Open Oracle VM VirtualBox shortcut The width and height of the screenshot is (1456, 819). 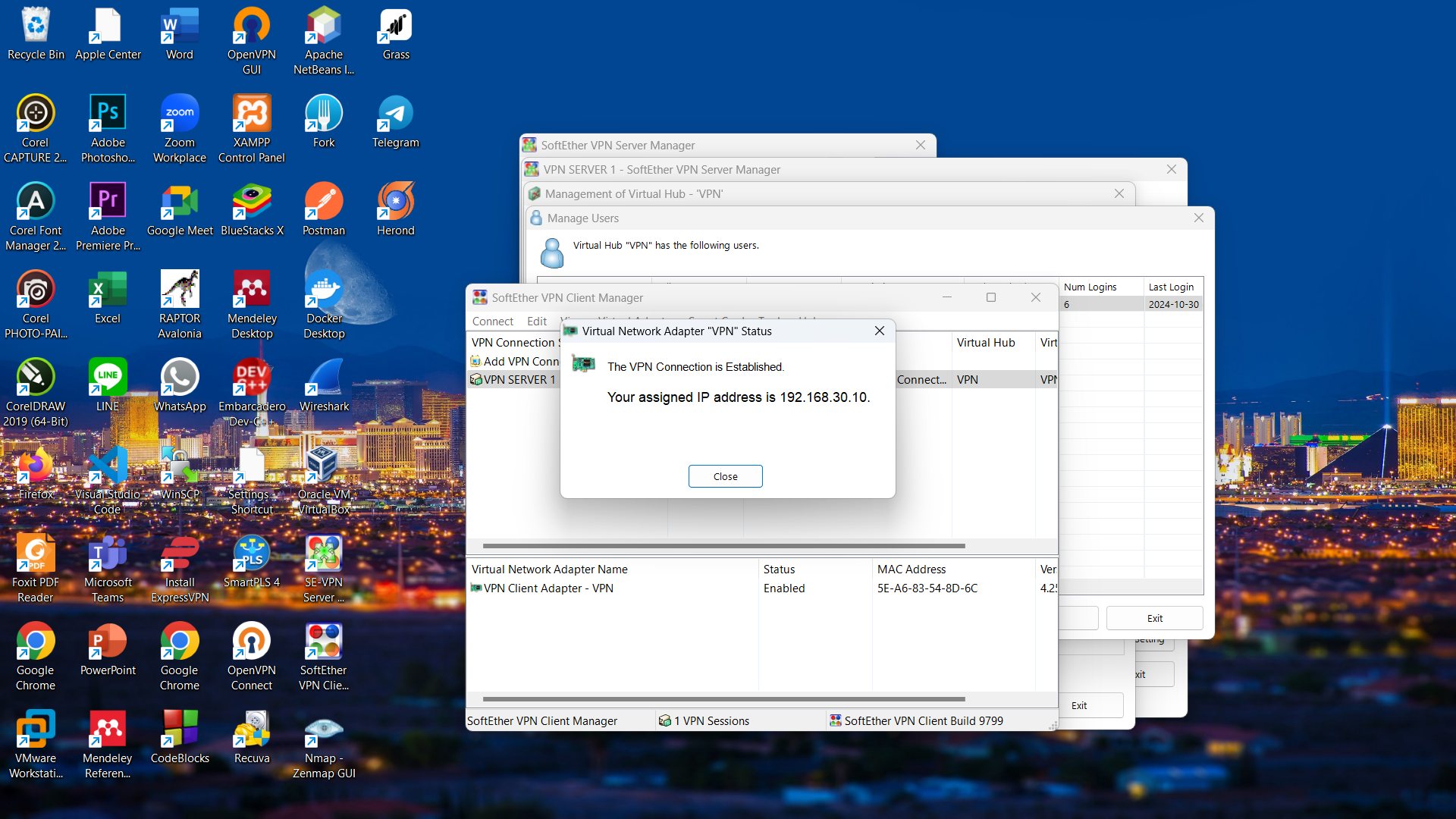coord(324,481)
